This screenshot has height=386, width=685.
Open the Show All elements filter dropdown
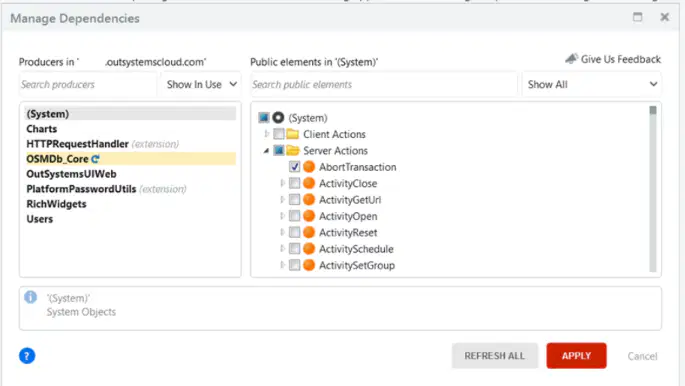592,84
